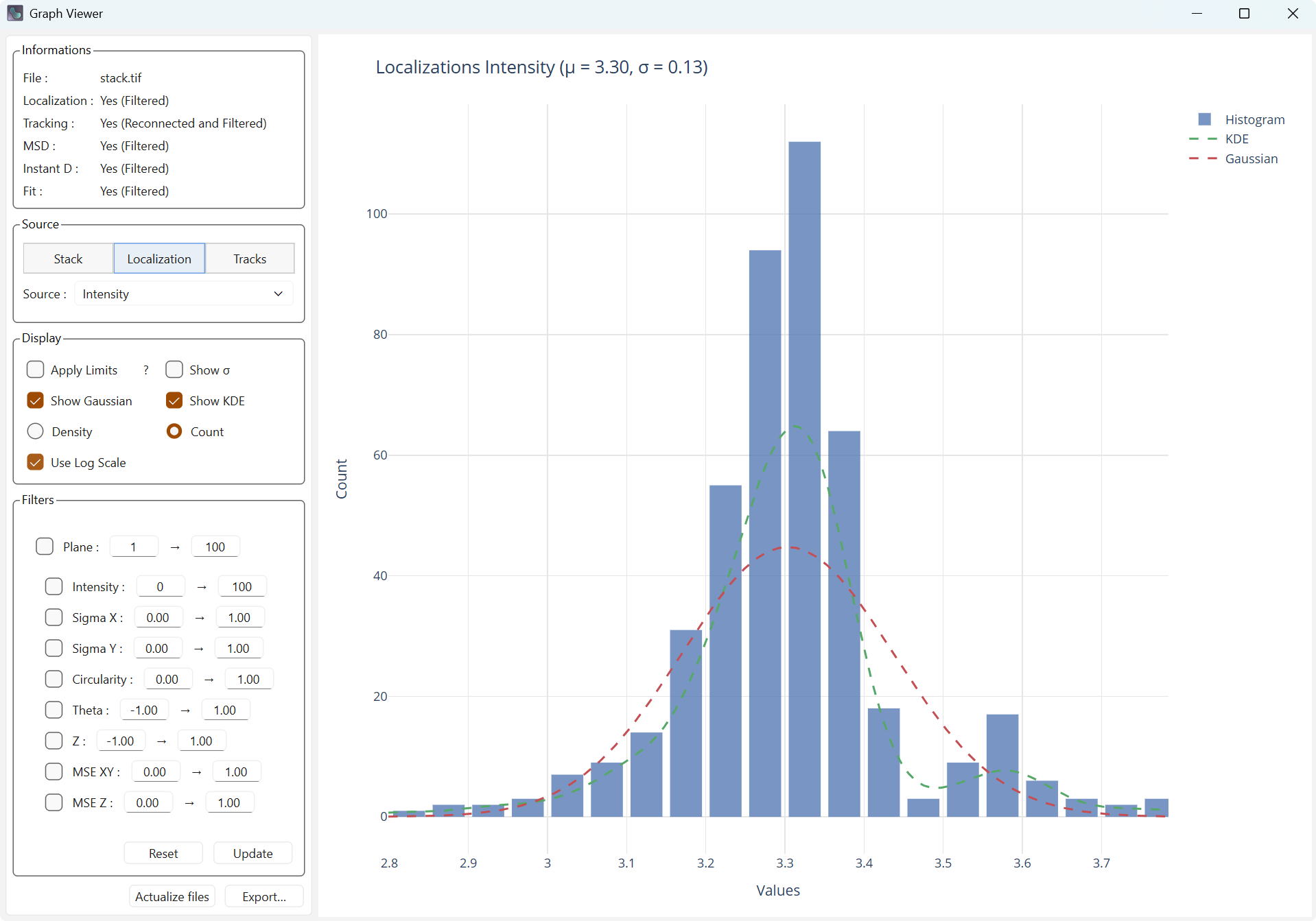The image size is (1316, 921).
Task: Click the Graph Viewer app icon
Action: (15, 13)
